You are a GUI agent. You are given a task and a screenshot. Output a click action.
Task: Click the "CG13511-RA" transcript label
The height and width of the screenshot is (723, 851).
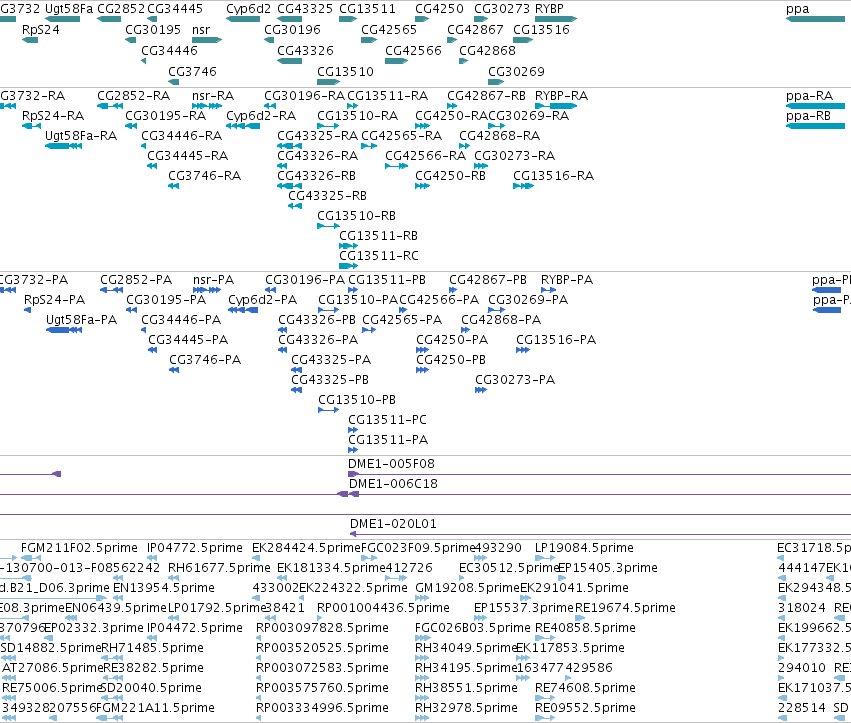(x=388, y=96)
